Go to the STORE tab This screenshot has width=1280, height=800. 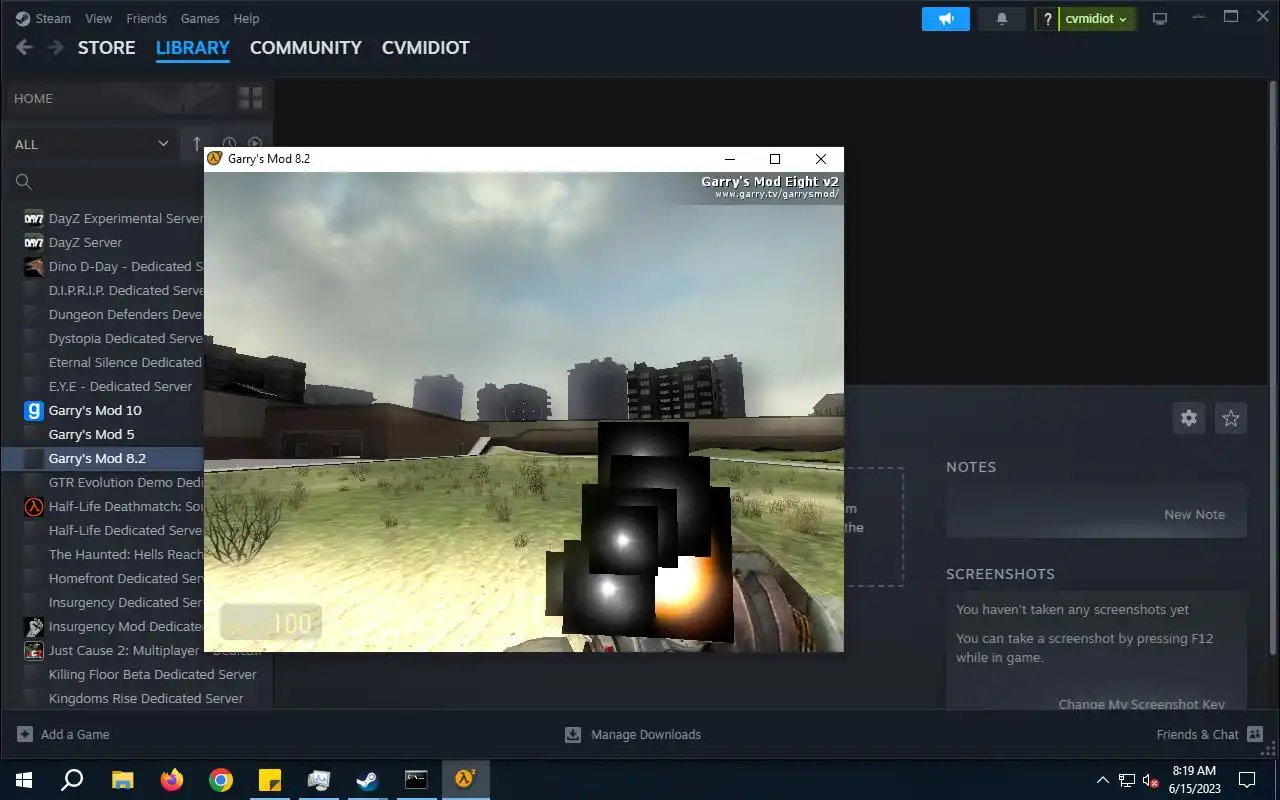107,47
